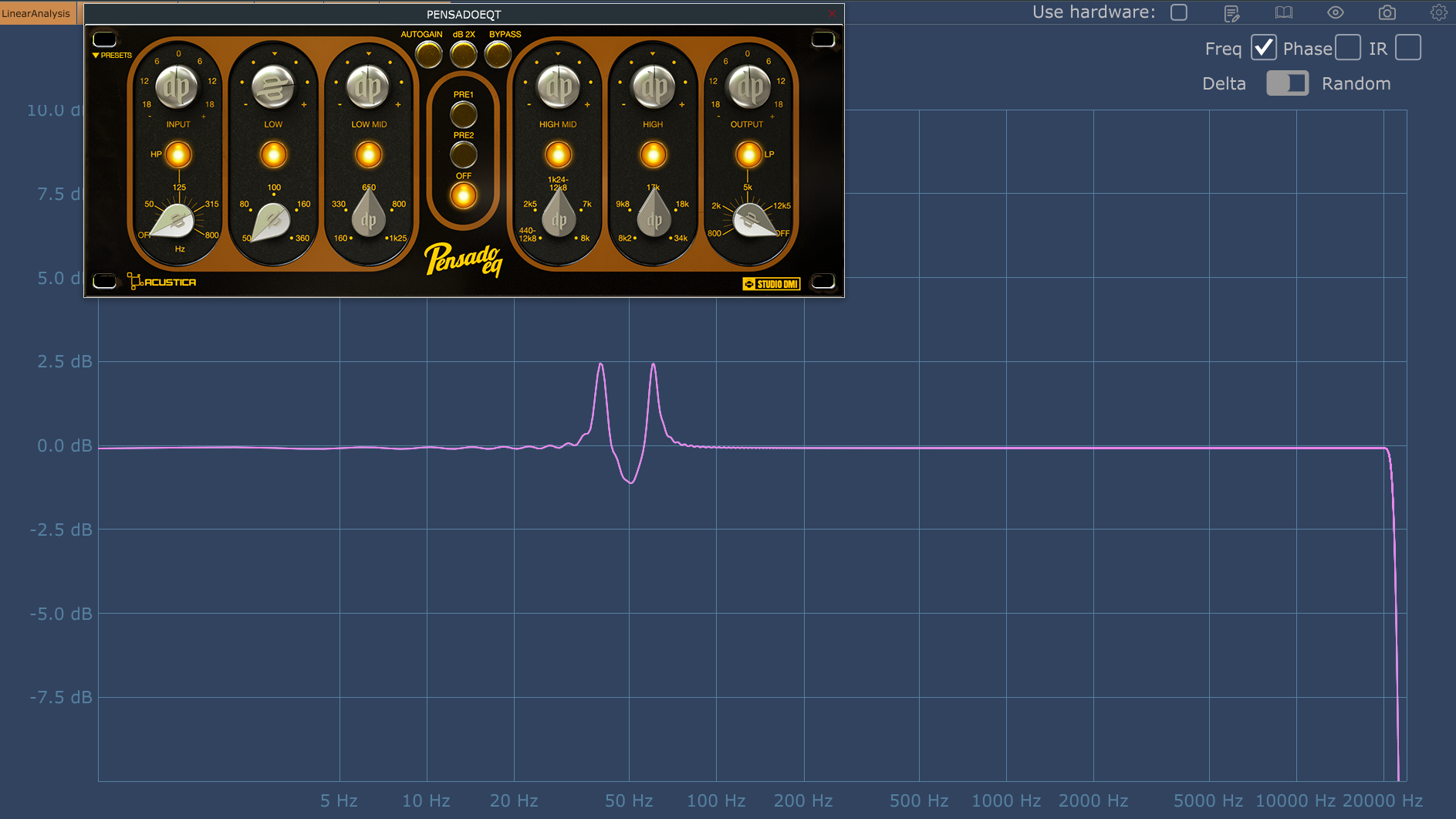Open settings with the gear icon
This screenshot has width=1456, height=819.
click(1438, 12)
